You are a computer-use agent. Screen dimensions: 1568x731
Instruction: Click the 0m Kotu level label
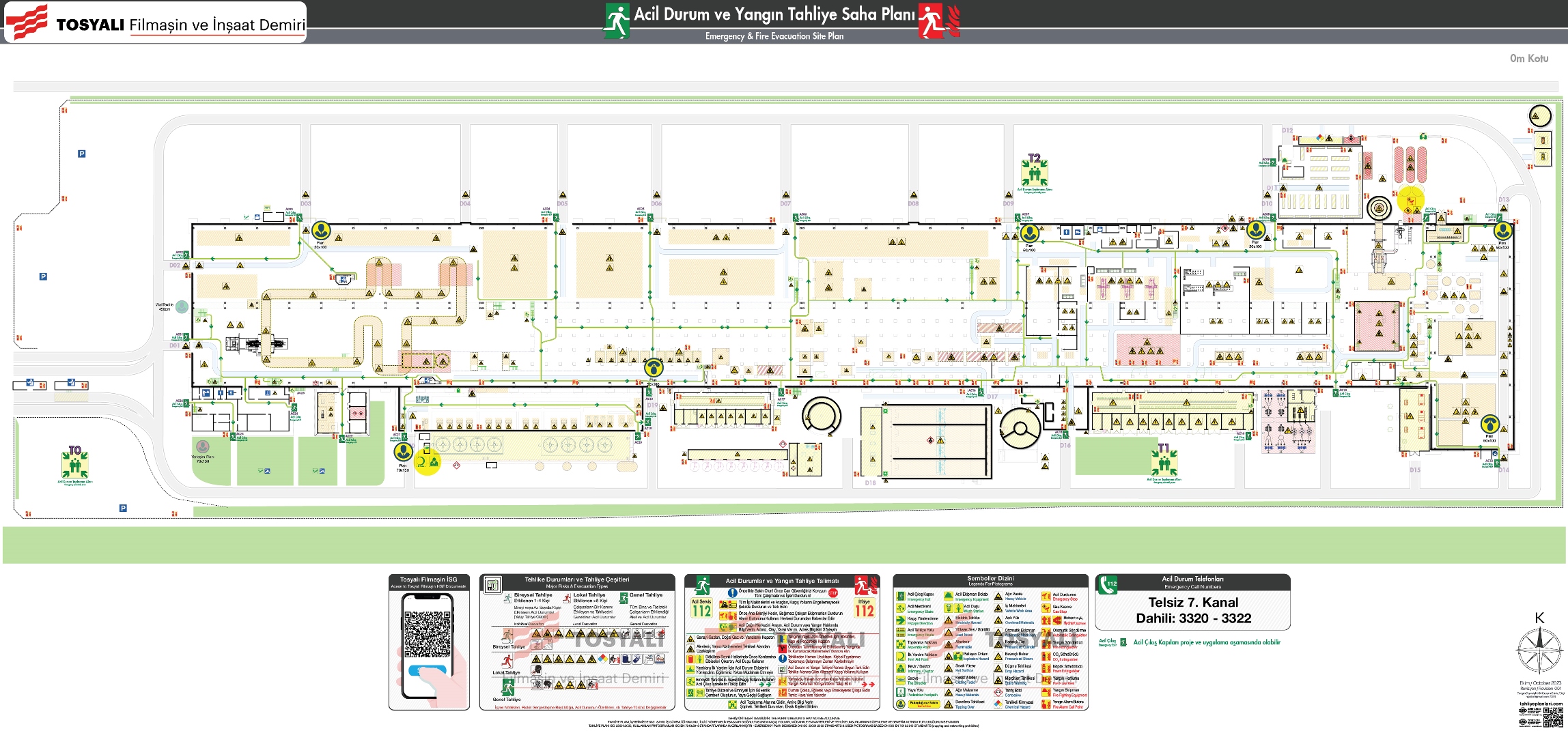[1528, 59]
